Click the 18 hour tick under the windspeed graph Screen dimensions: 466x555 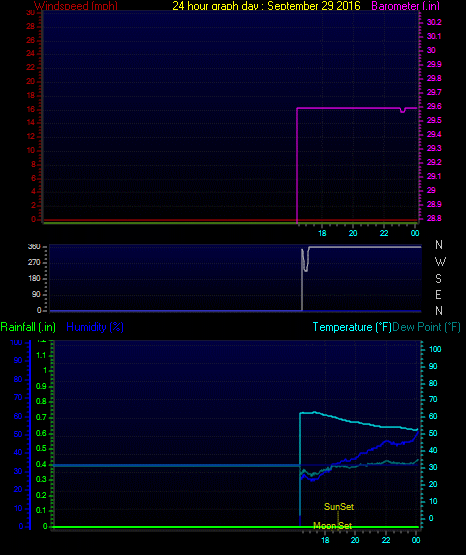pos(322,233)
